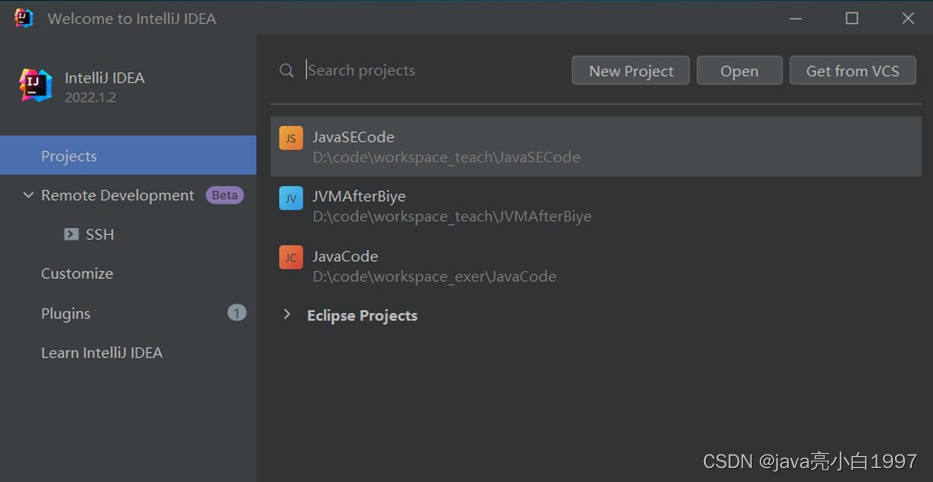Click the New Project button

[x=631, y=71]
